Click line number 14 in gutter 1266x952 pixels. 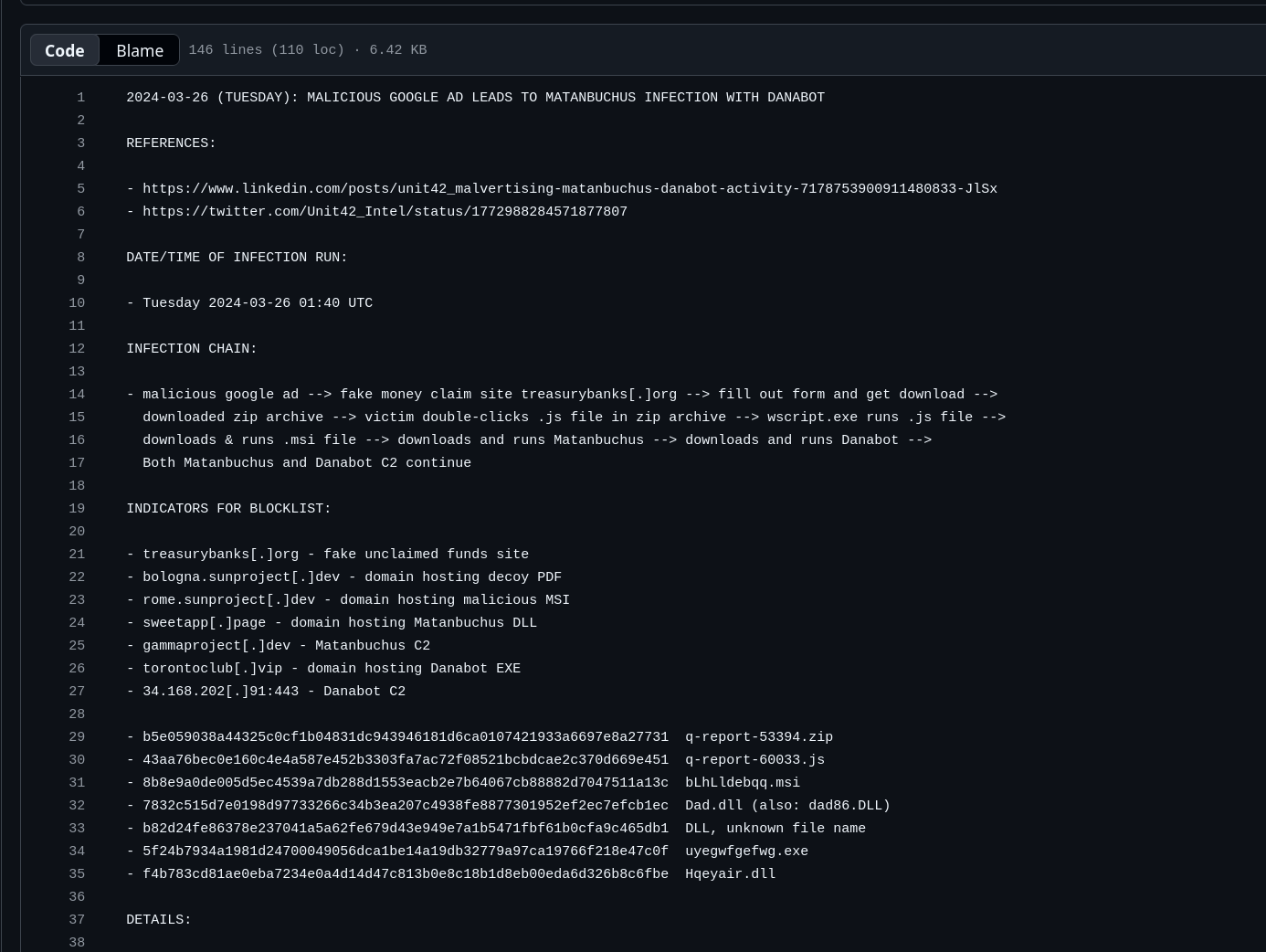tap(77, 395)
